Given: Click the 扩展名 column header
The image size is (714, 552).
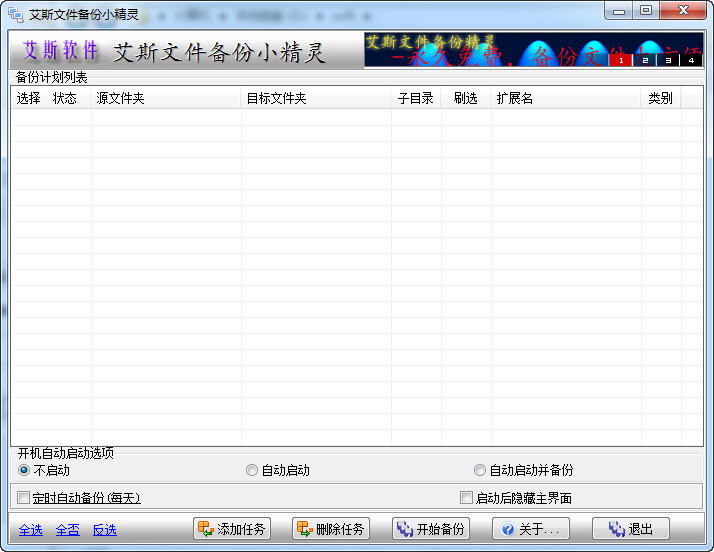Looking at the screenshot, I should (566, 98).
